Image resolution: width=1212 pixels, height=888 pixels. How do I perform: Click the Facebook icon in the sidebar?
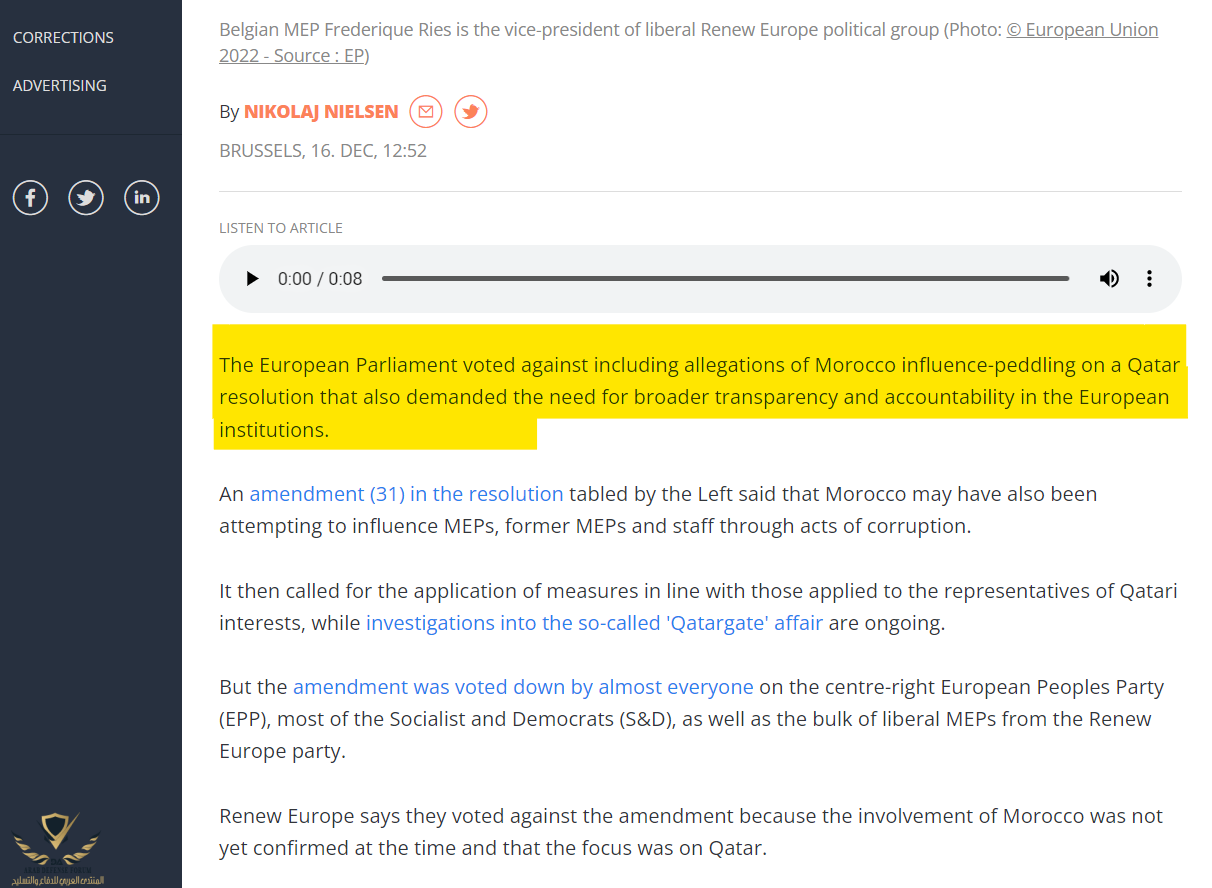(x=30, y=198)
